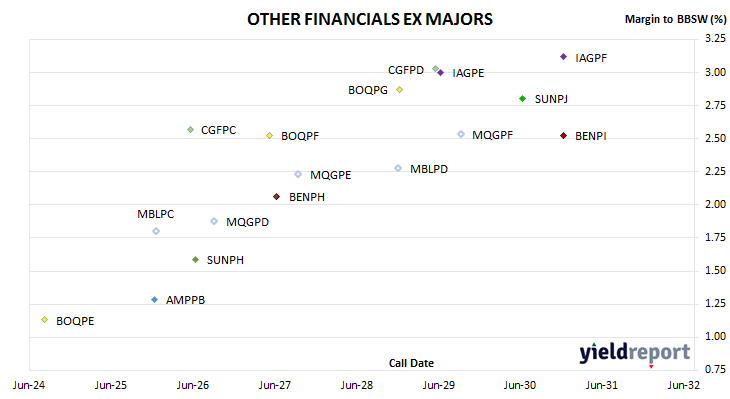Click the BOQPG yellow diamond marker

coord(399,89)
